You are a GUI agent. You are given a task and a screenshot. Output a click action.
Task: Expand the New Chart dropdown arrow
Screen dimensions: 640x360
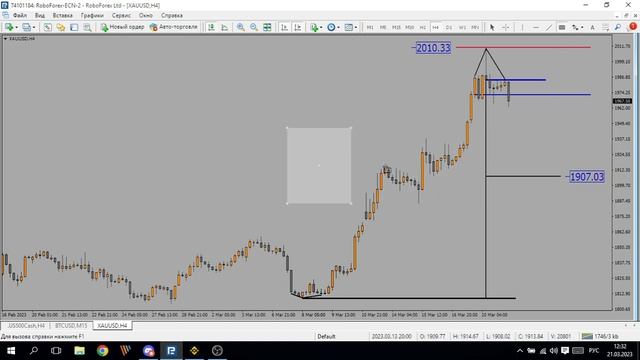[x=16, y=27]
